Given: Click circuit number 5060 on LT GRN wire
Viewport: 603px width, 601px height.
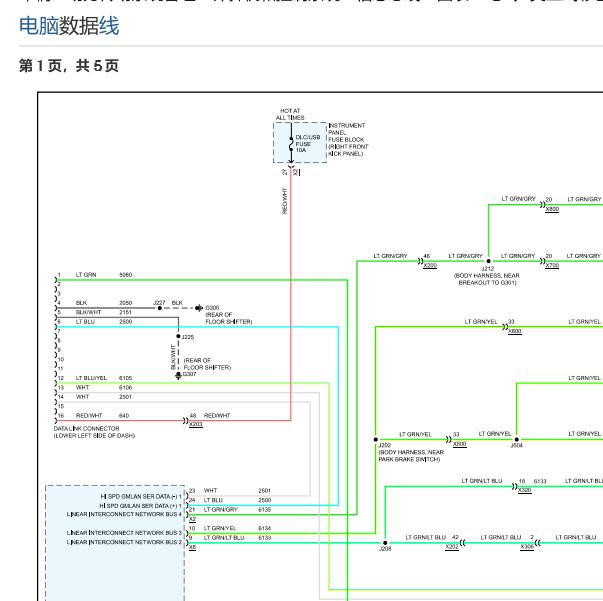Looking at the screenshot, I should pos(126,275).
